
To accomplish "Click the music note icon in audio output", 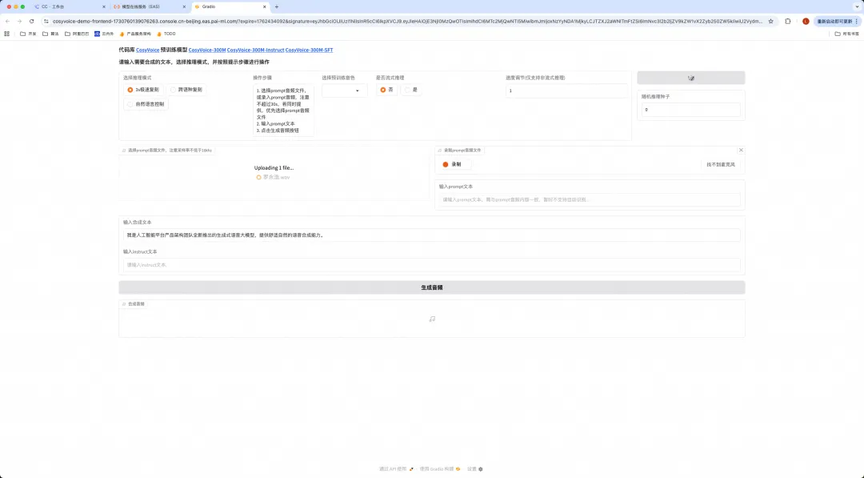I will coord(432,319).
